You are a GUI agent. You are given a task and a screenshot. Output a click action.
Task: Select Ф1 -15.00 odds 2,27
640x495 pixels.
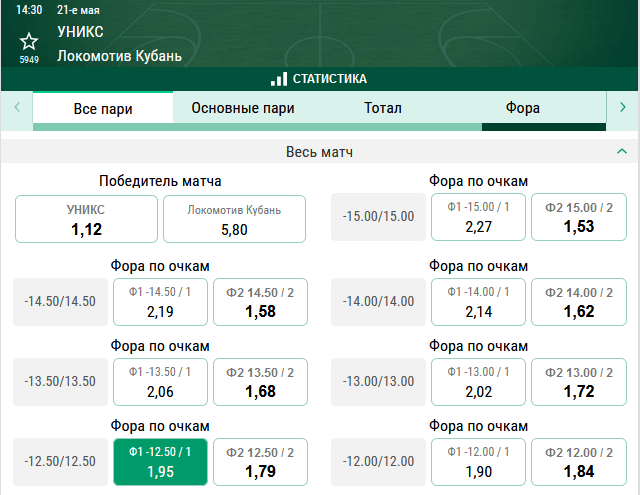click(478, 217)
